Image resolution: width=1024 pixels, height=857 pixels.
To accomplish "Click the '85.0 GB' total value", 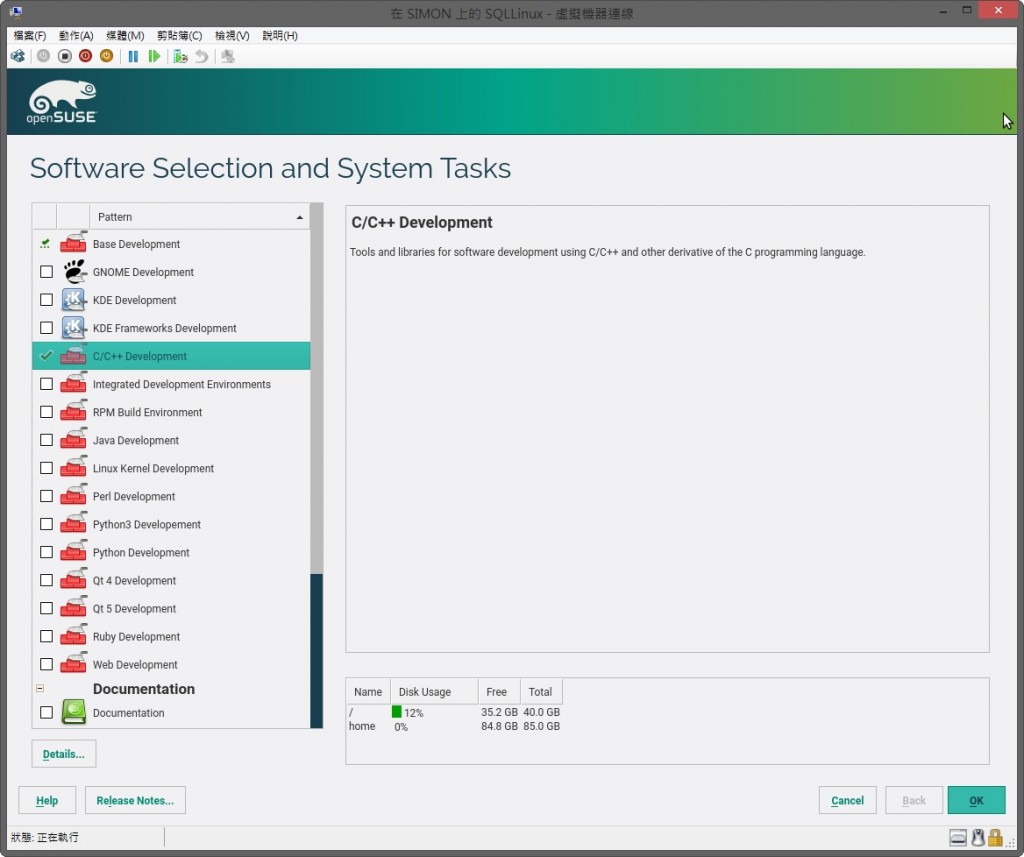I will [541, 726].
